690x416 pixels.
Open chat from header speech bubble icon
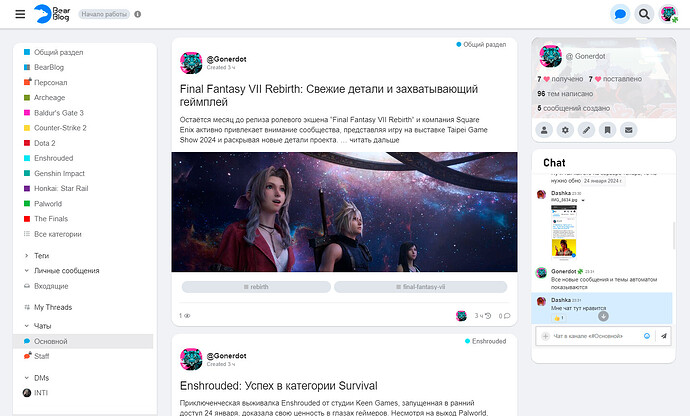coord(620,14)
